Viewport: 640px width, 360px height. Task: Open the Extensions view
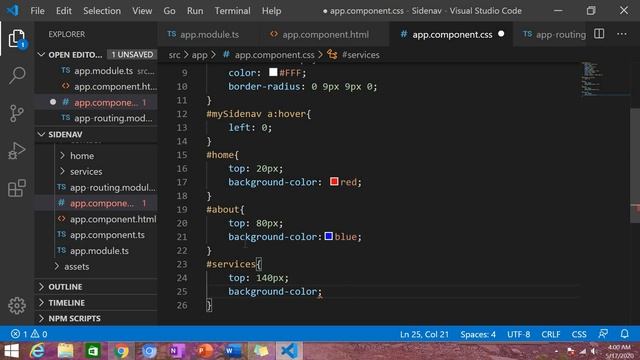(17, 188)
